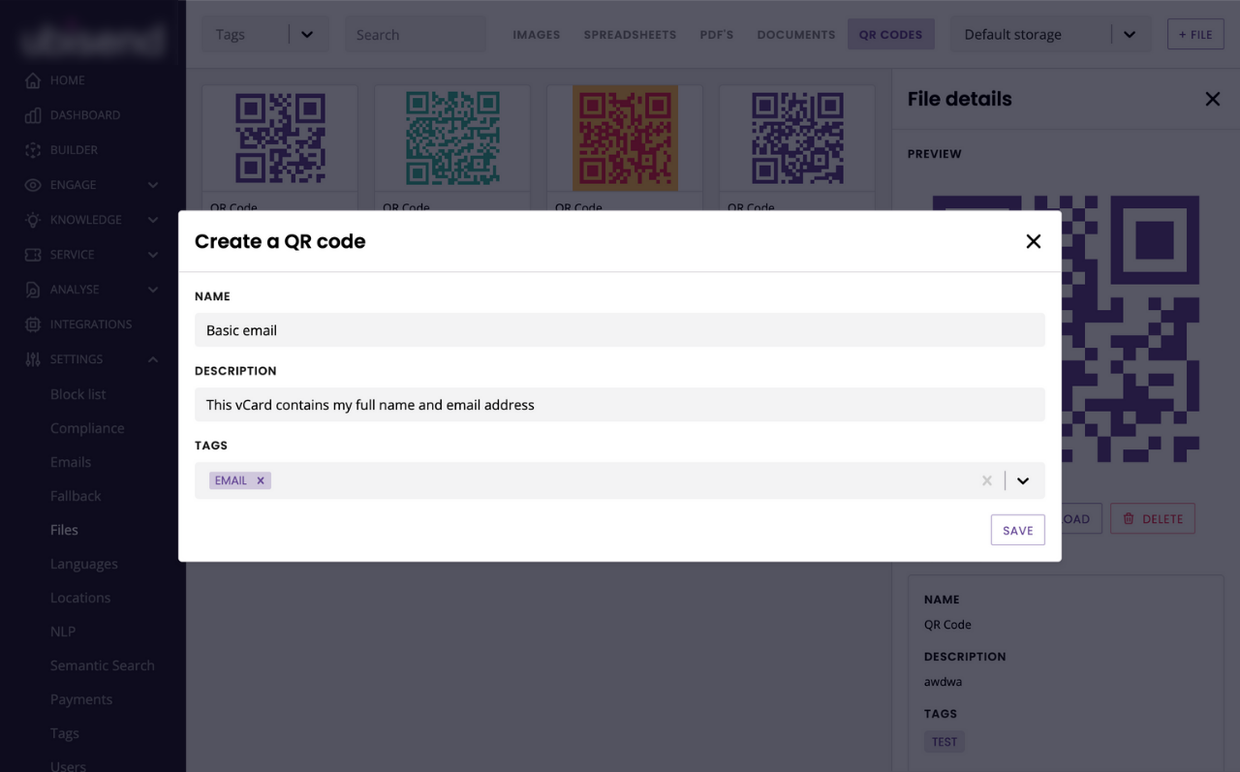Select the Settings sliders icon
Image resolution: width=1240 pixels, height=772 pixels.
pos(33,359)
